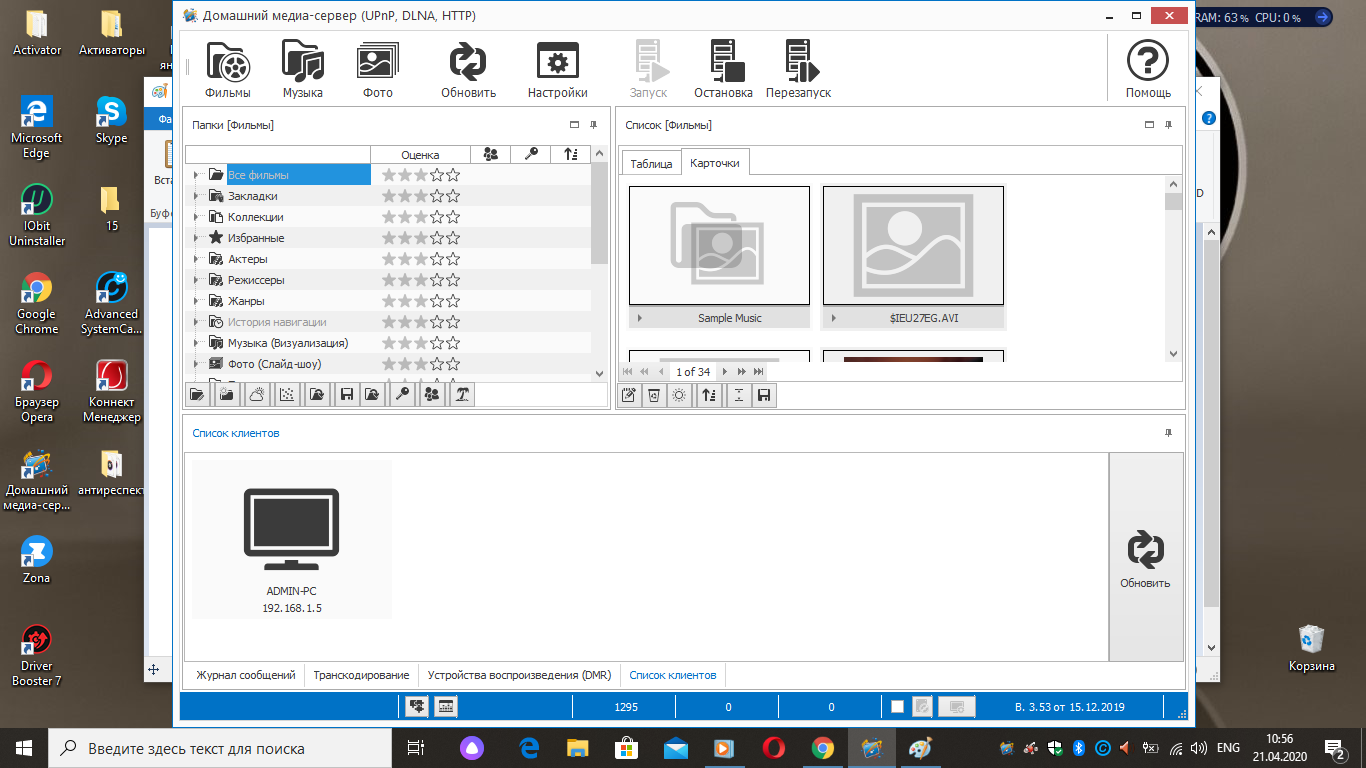
Task: Open the Журнал сообщений tab
Action: 245,675
